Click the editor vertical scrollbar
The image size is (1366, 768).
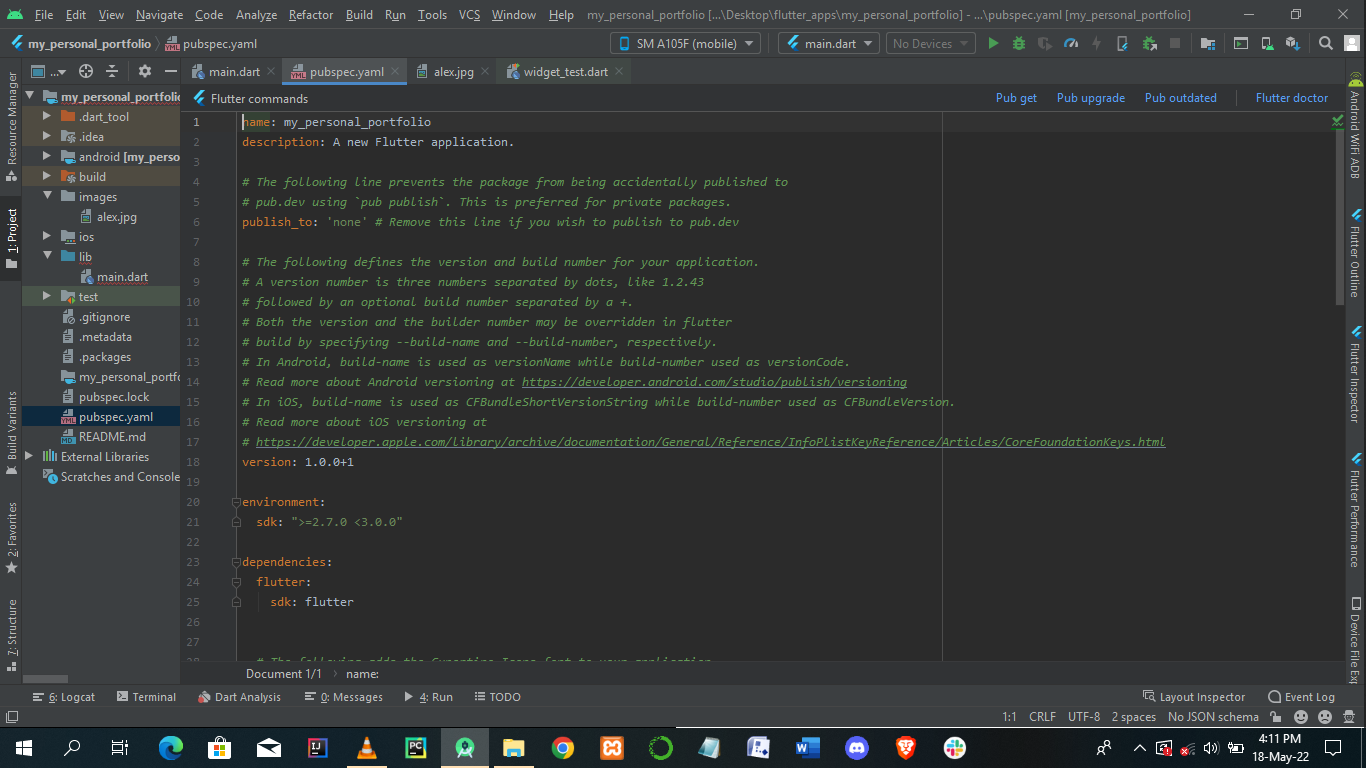click(1338, 218)
